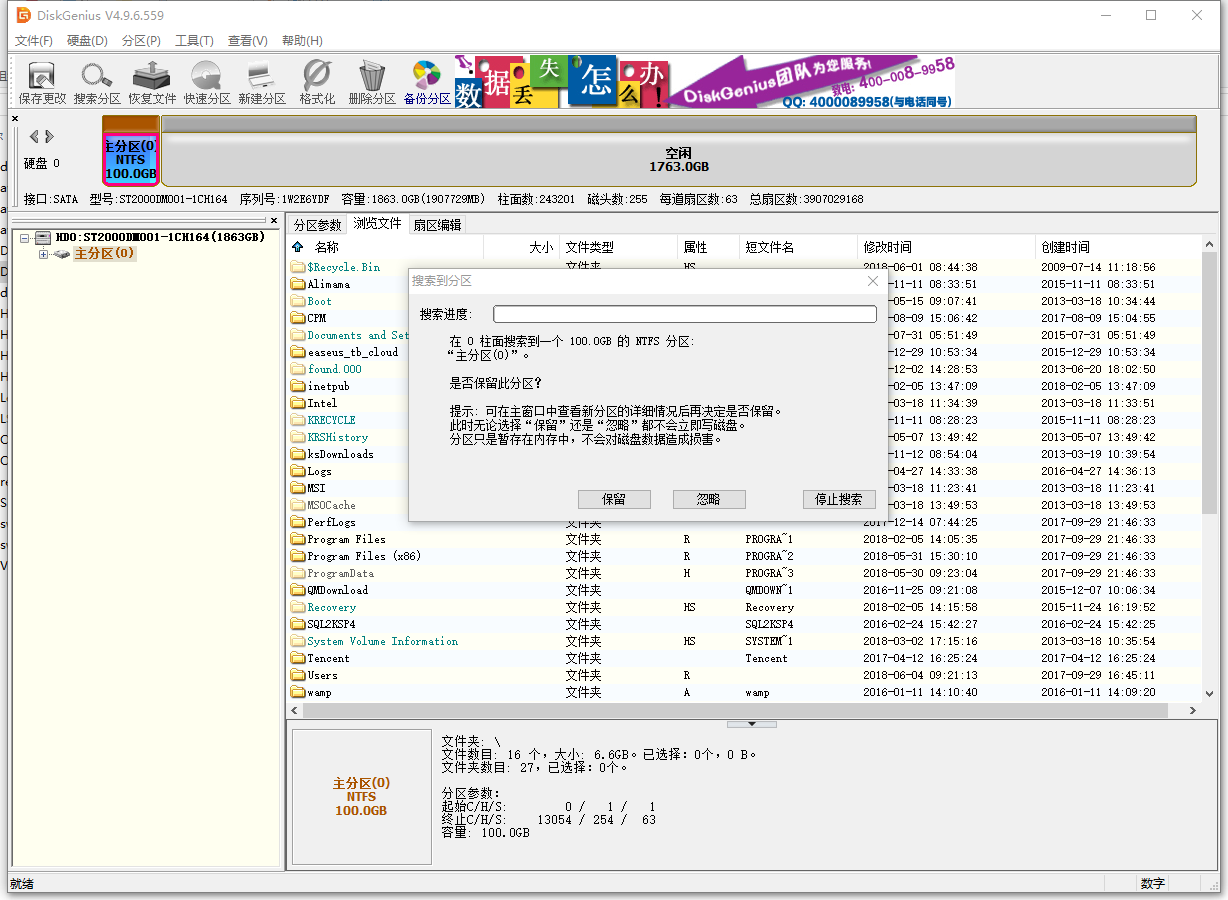Open the 工具(T) menu
1228x900 pixels.
click(x=194, y=41)
